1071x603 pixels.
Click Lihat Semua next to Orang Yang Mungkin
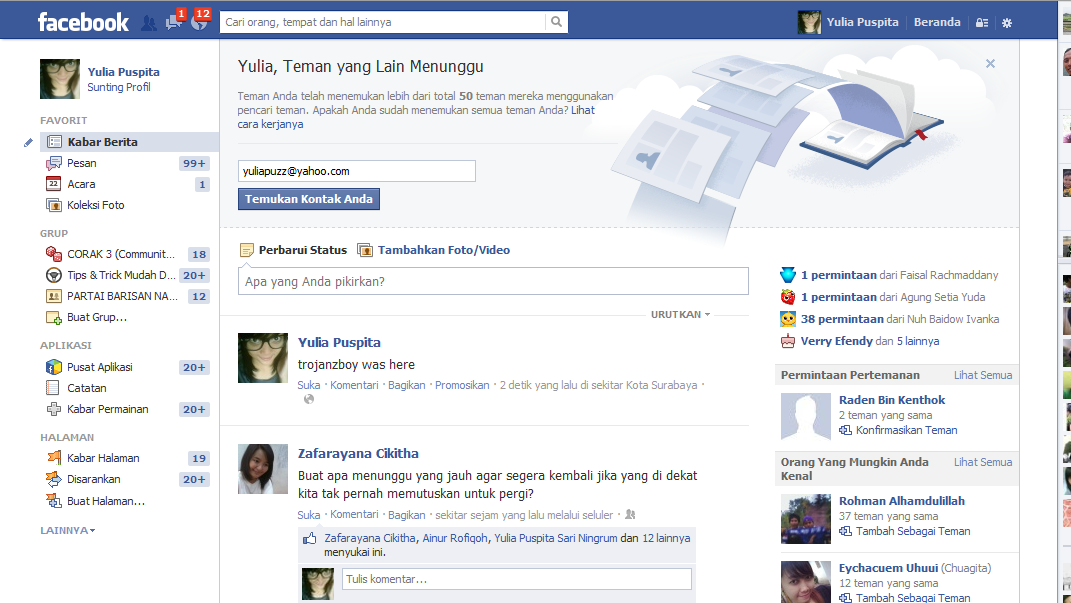click(983, 462)
